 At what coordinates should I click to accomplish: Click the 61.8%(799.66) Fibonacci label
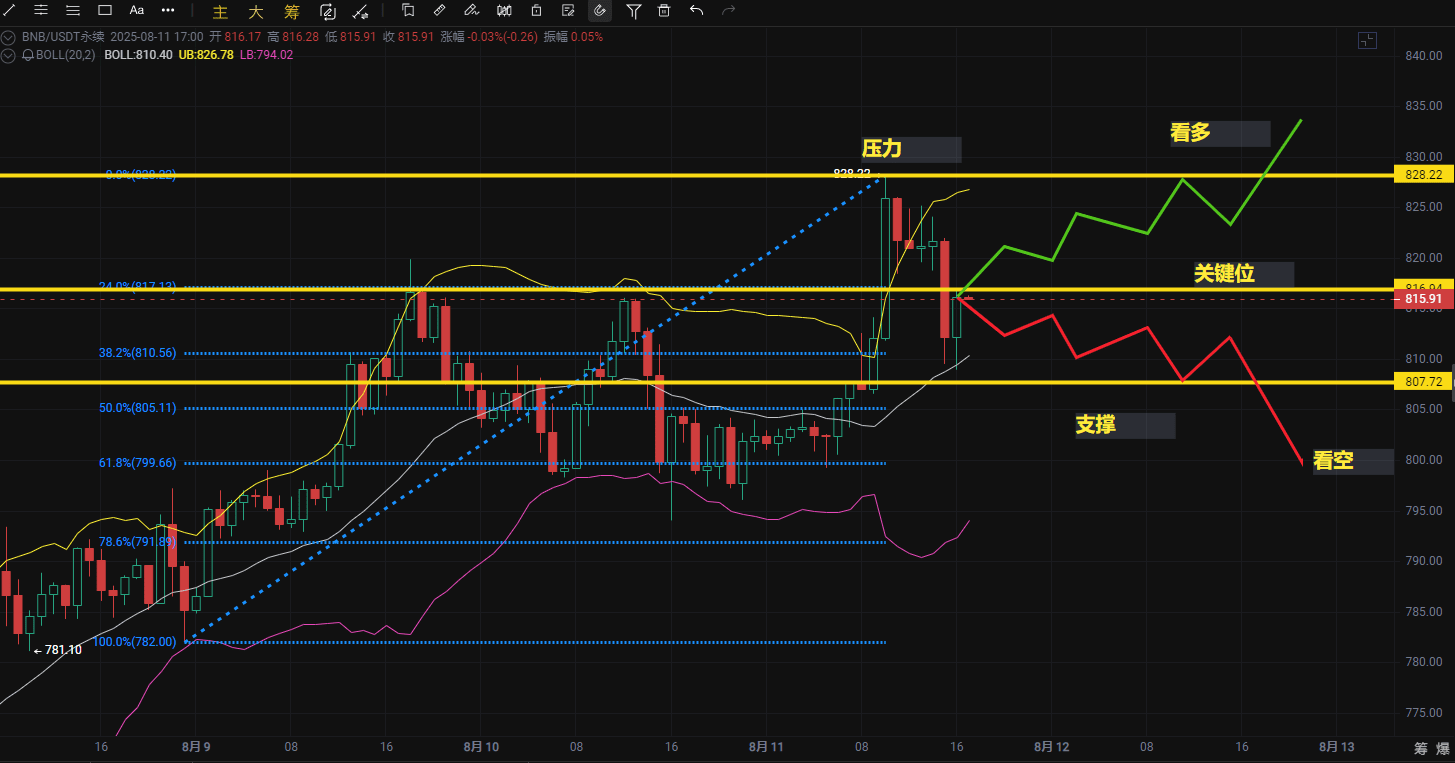click(x=137, y=463)
